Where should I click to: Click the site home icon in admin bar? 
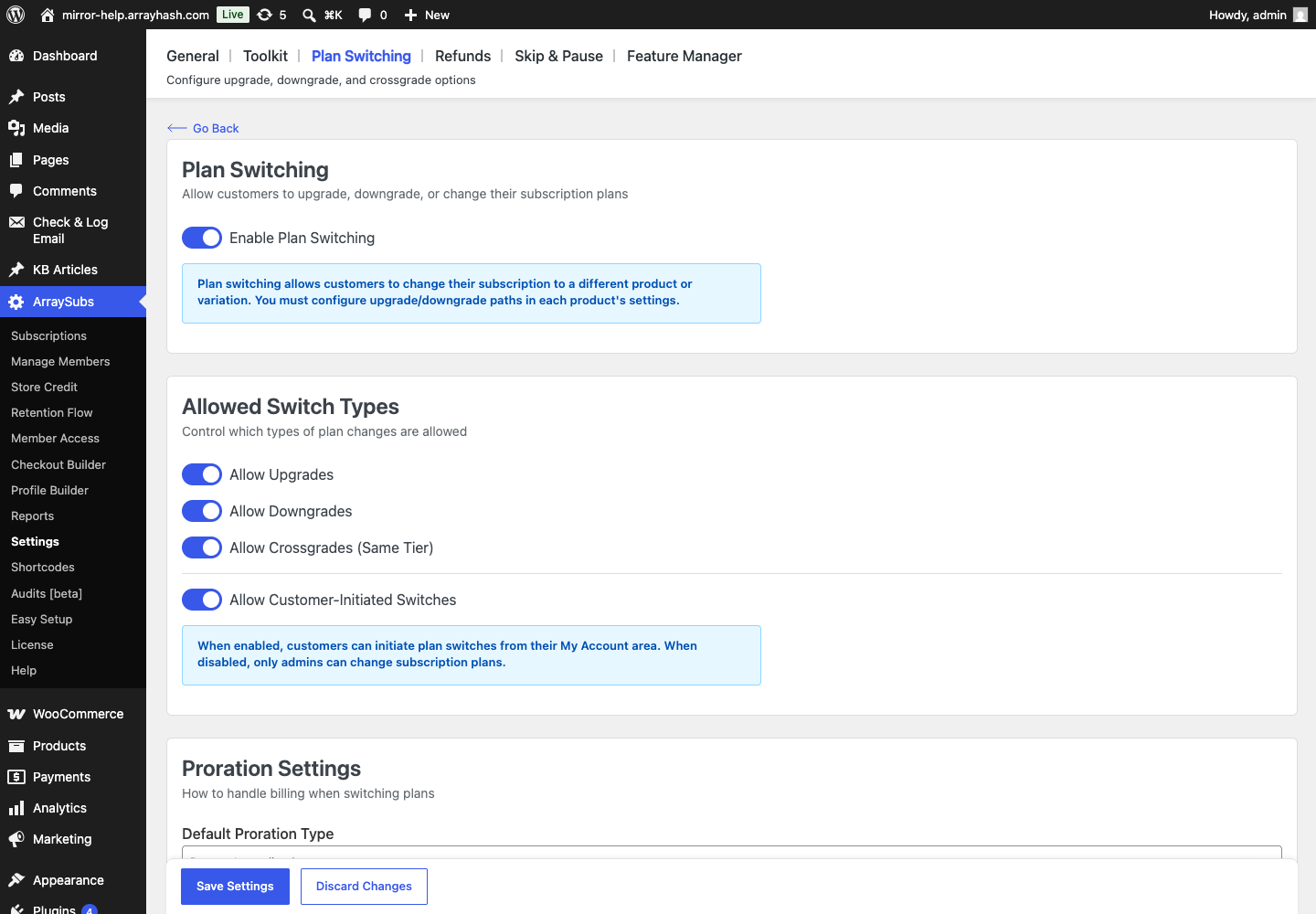pos(48,15)
